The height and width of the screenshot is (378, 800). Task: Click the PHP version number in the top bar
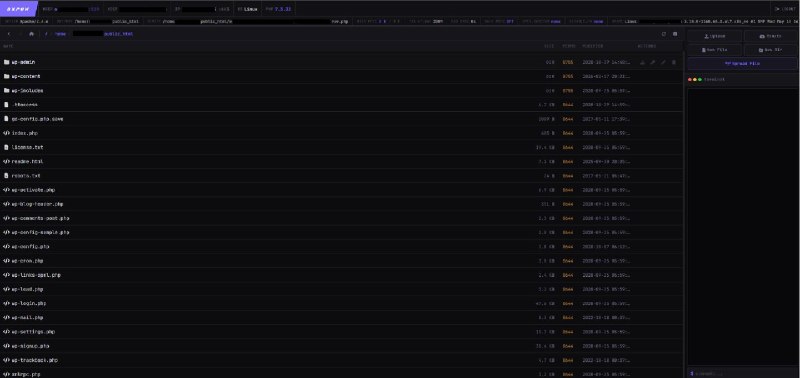pos(283,9)
